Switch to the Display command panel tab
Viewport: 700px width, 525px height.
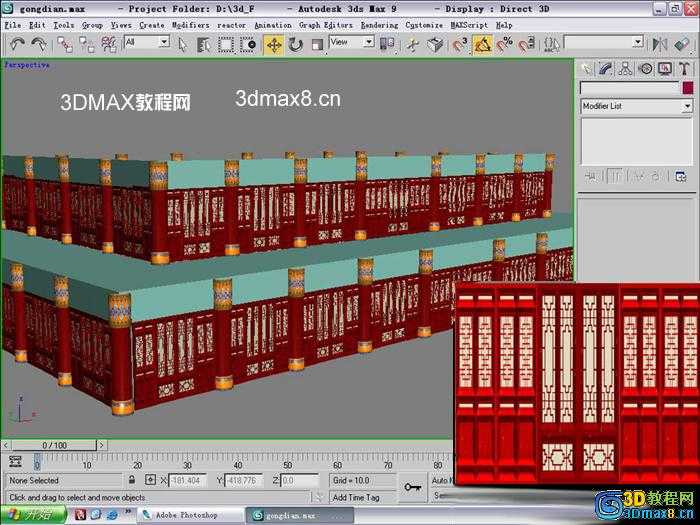click(665, 68)
